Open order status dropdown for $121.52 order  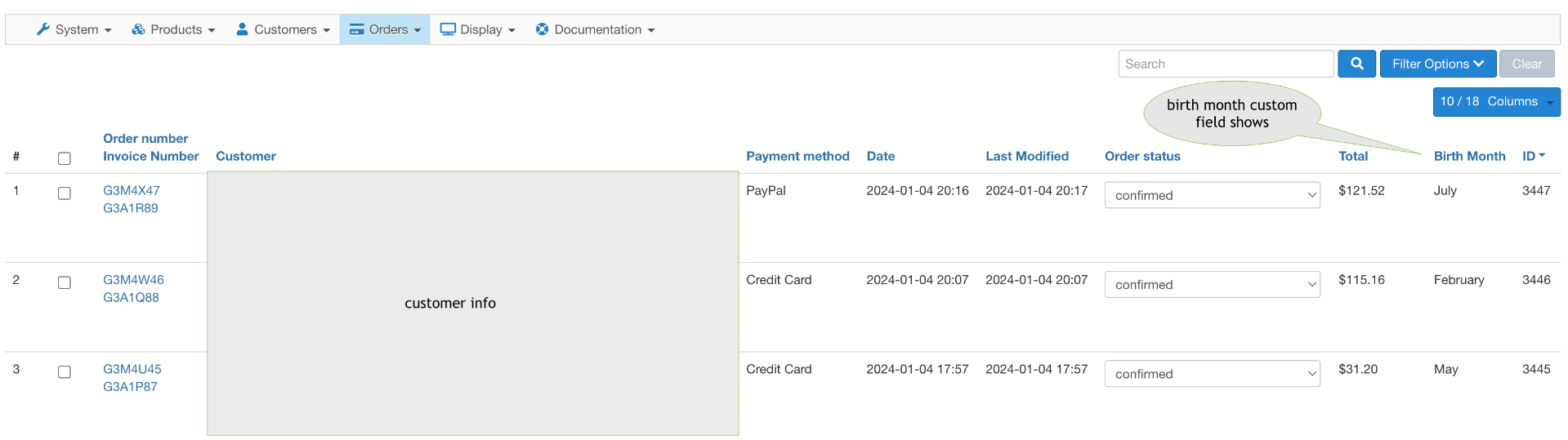pyautogui.click(x=1212, y=195)
